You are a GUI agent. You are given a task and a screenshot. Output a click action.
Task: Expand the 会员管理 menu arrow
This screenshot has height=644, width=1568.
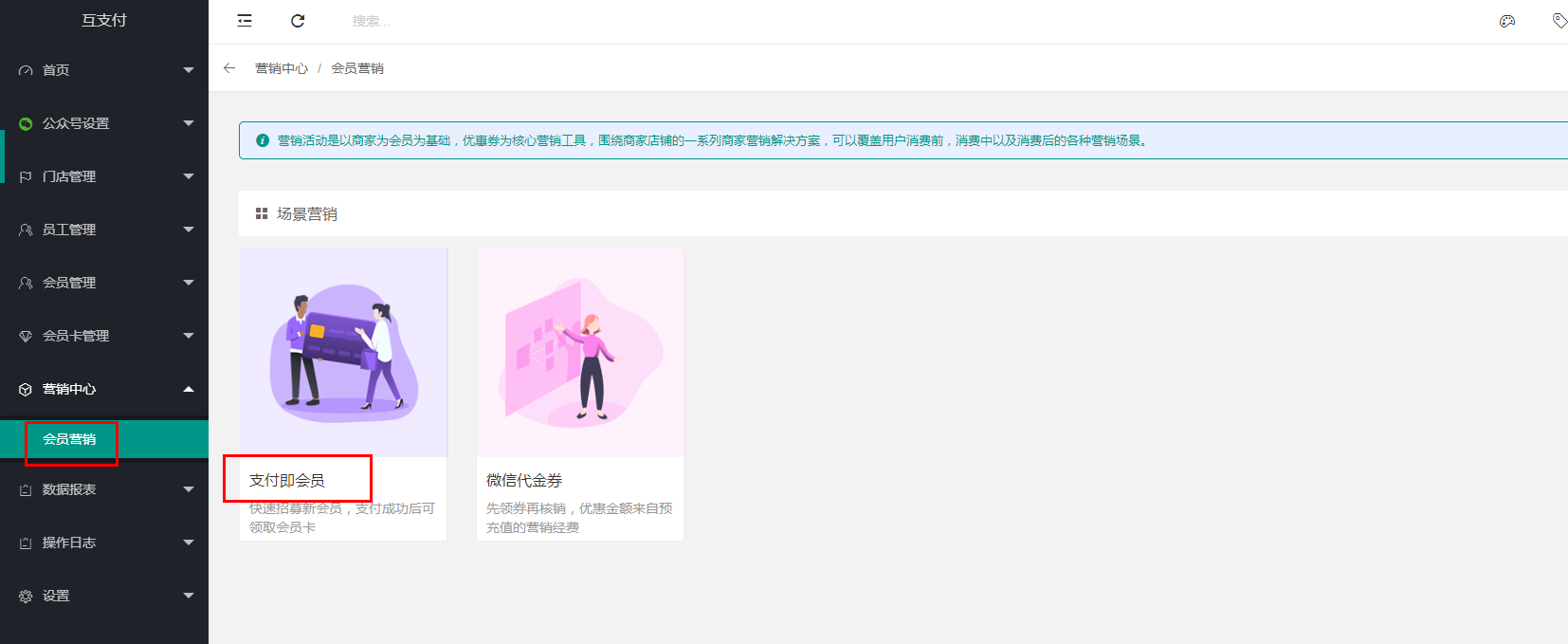tap(189, 283)
